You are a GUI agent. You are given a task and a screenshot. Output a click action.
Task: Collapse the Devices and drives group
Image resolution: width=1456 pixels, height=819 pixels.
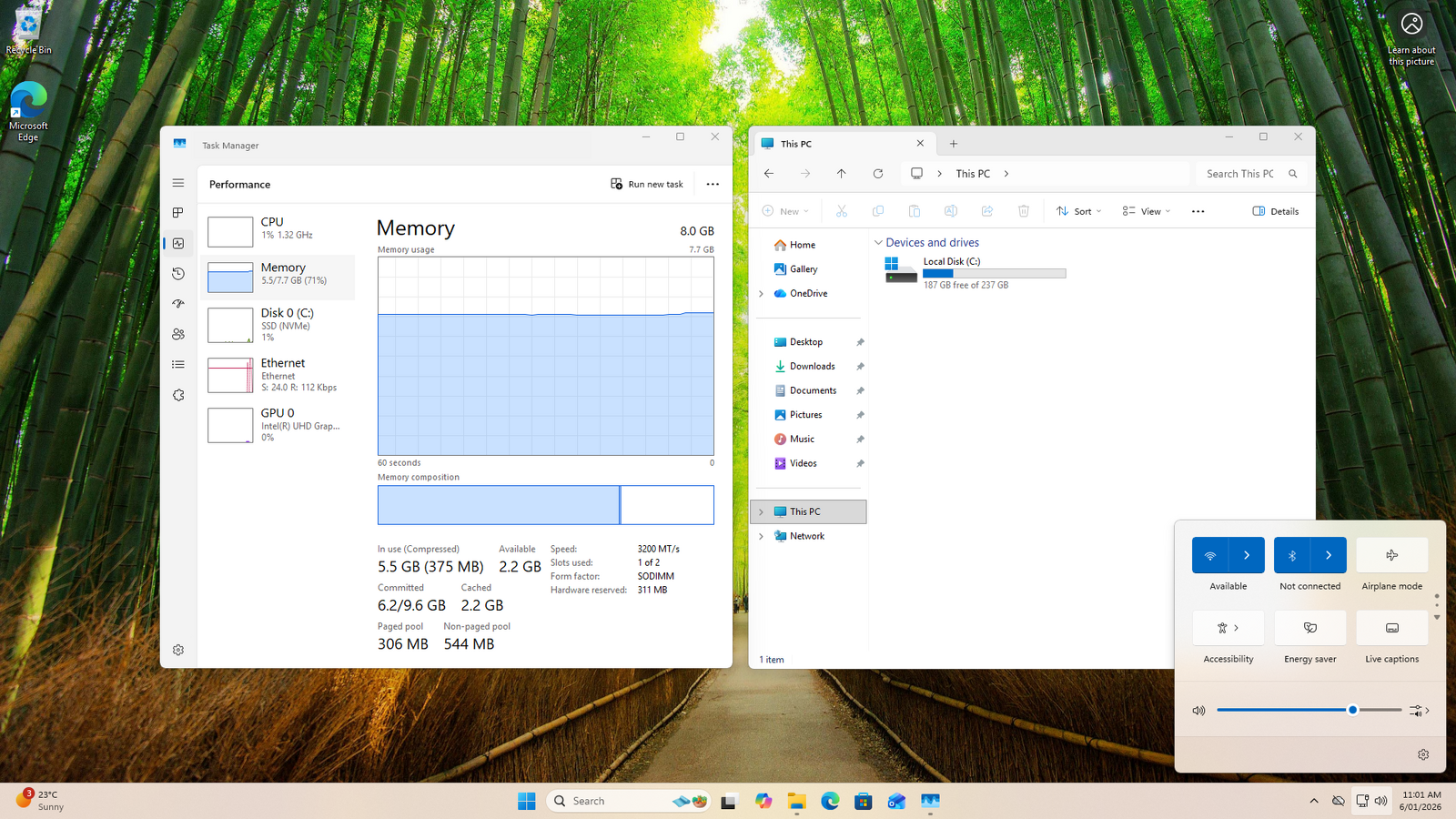[x=878, y=243]
